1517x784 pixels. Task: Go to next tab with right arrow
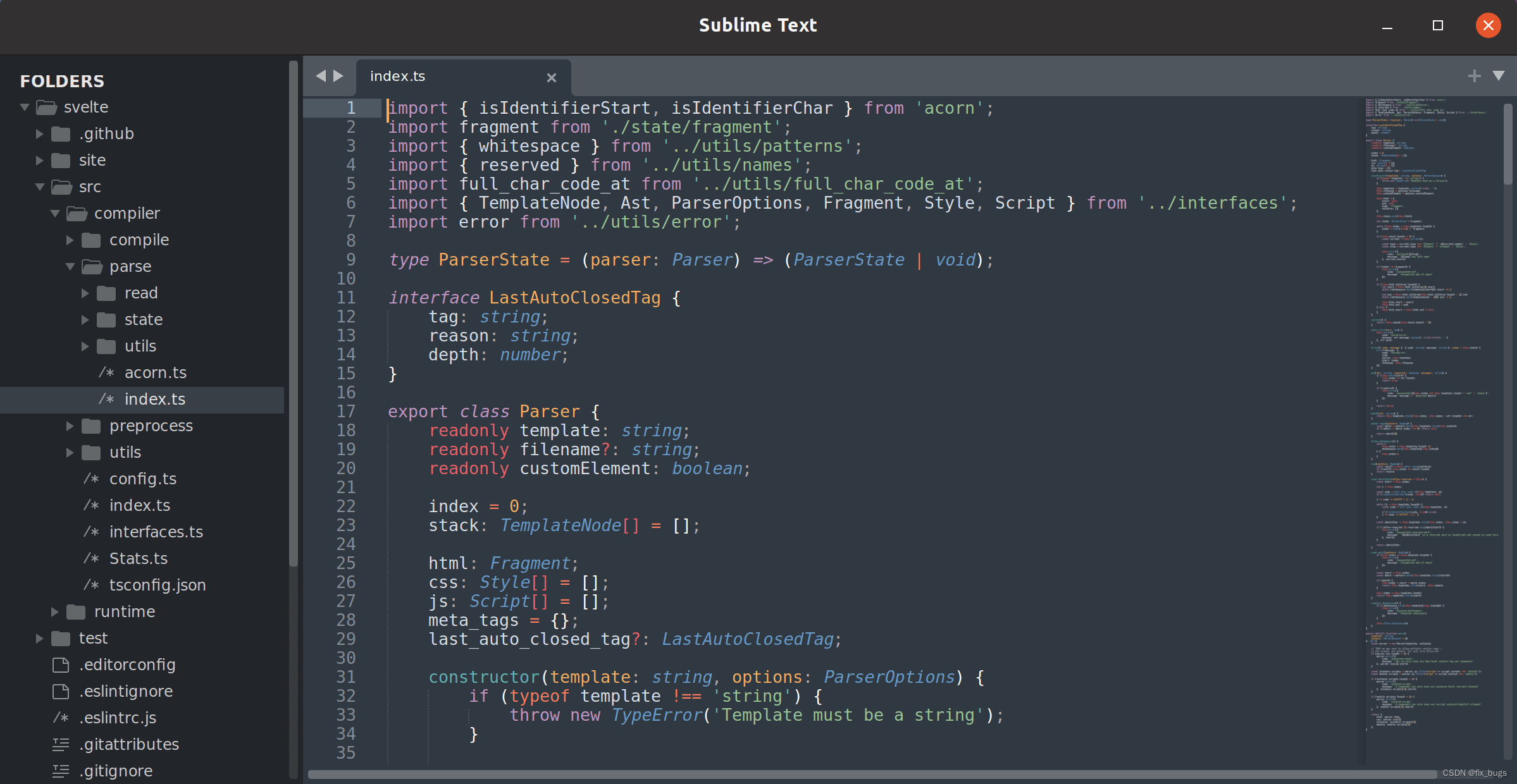[338, 76]
